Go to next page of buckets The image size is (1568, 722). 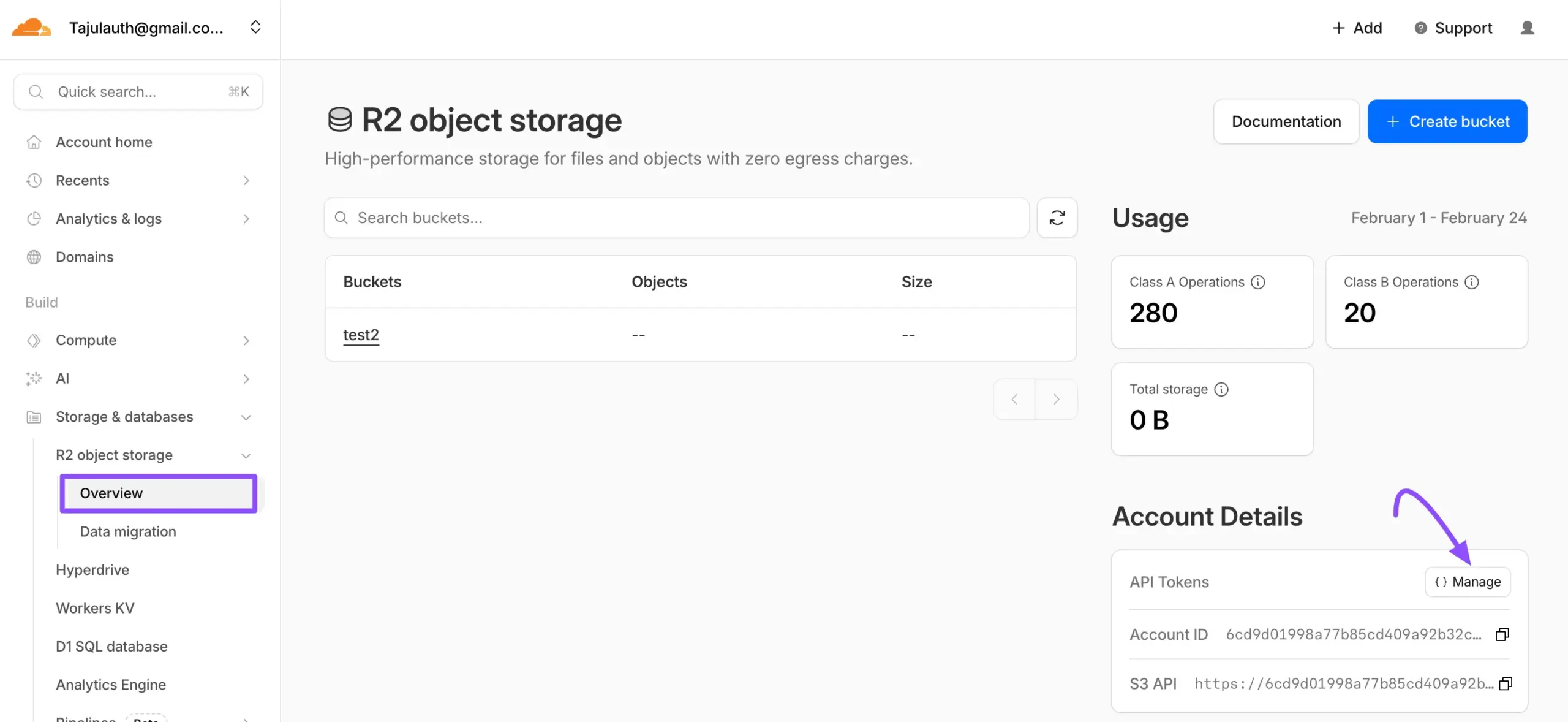1056,400
